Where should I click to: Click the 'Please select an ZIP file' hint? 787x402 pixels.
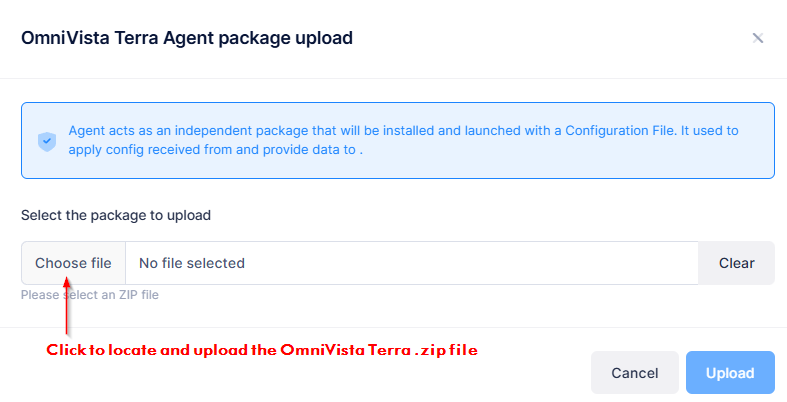click(x=90, y=295)
